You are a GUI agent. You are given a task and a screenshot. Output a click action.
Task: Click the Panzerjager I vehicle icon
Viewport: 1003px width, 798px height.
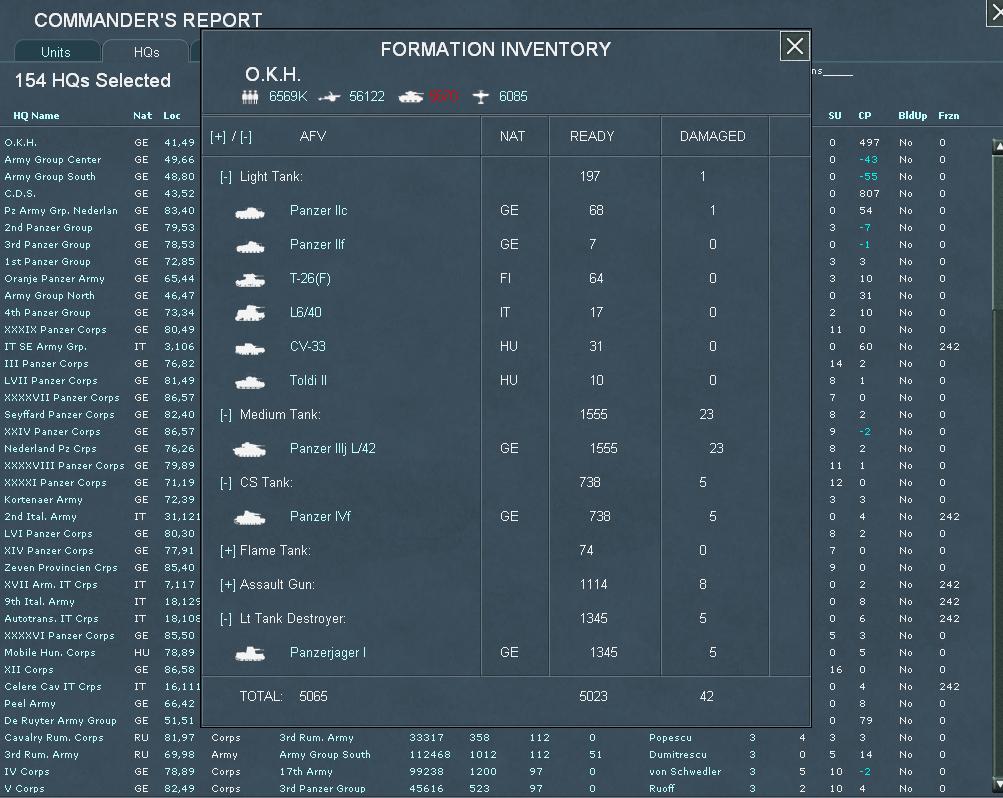[x=250, y=653]
